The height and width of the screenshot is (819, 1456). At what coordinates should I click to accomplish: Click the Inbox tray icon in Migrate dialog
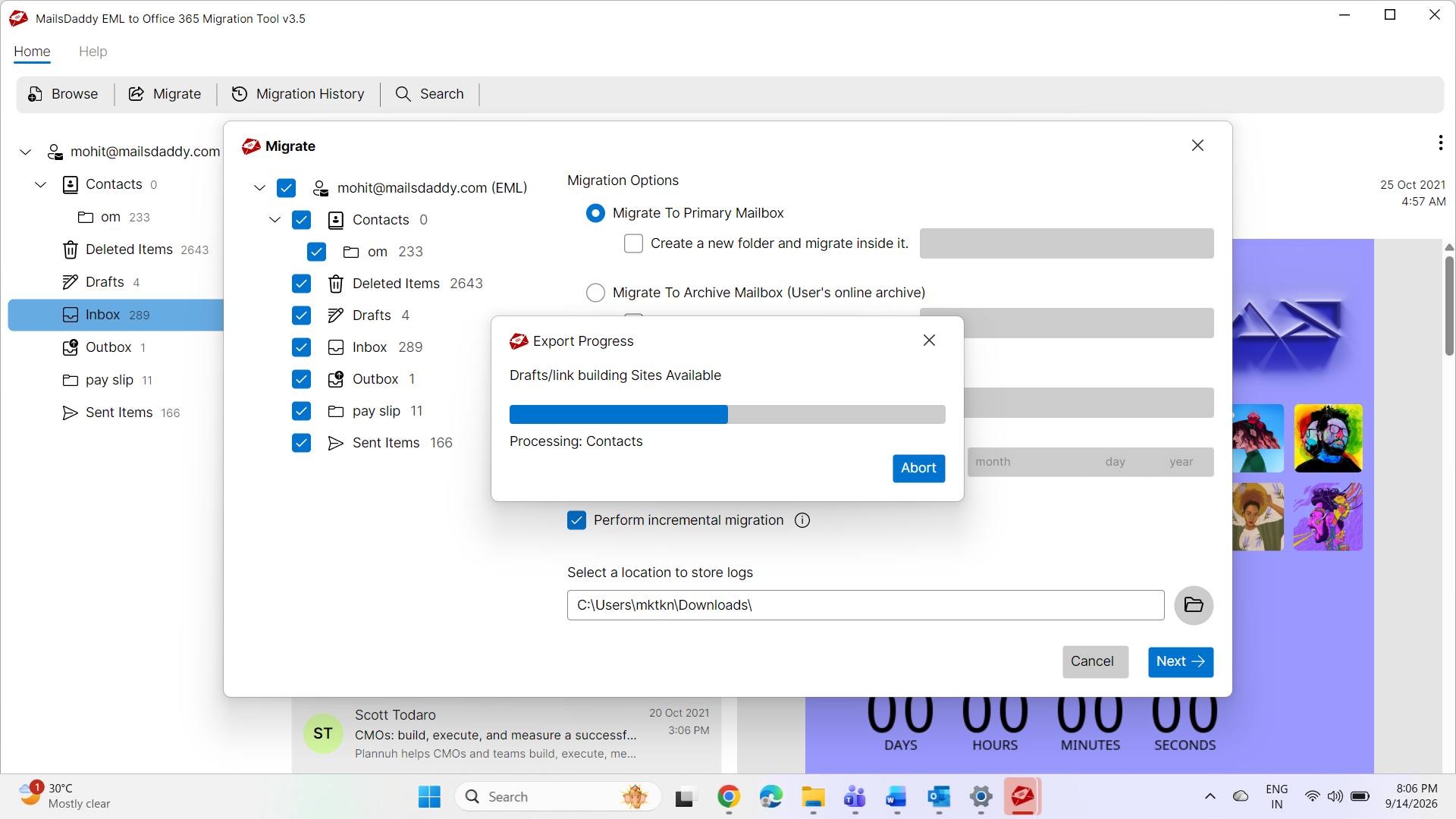pyautogui.click(x=336, y=347)
